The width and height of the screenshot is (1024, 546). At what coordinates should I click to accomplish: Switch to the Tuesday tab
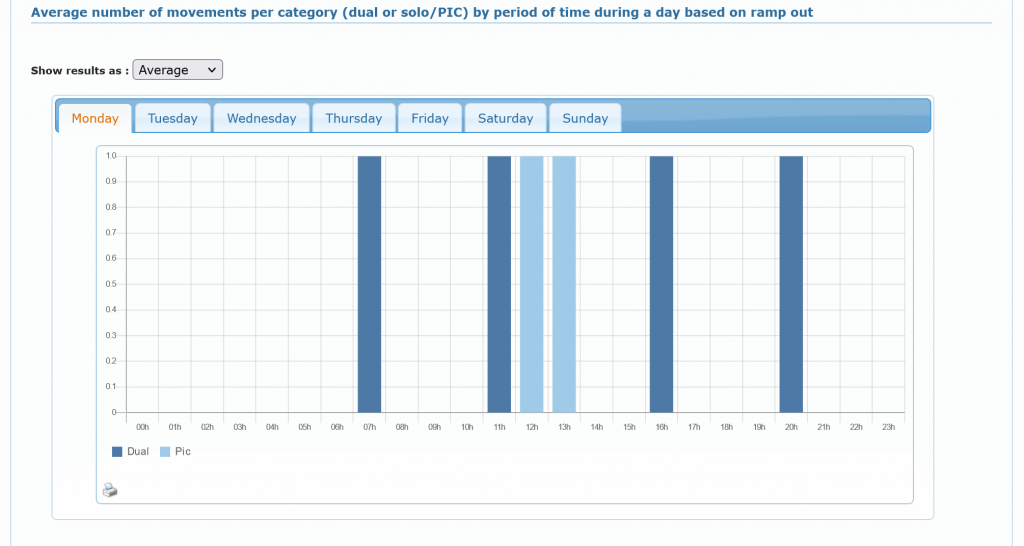pyautogui.click(x=172, y=118)
